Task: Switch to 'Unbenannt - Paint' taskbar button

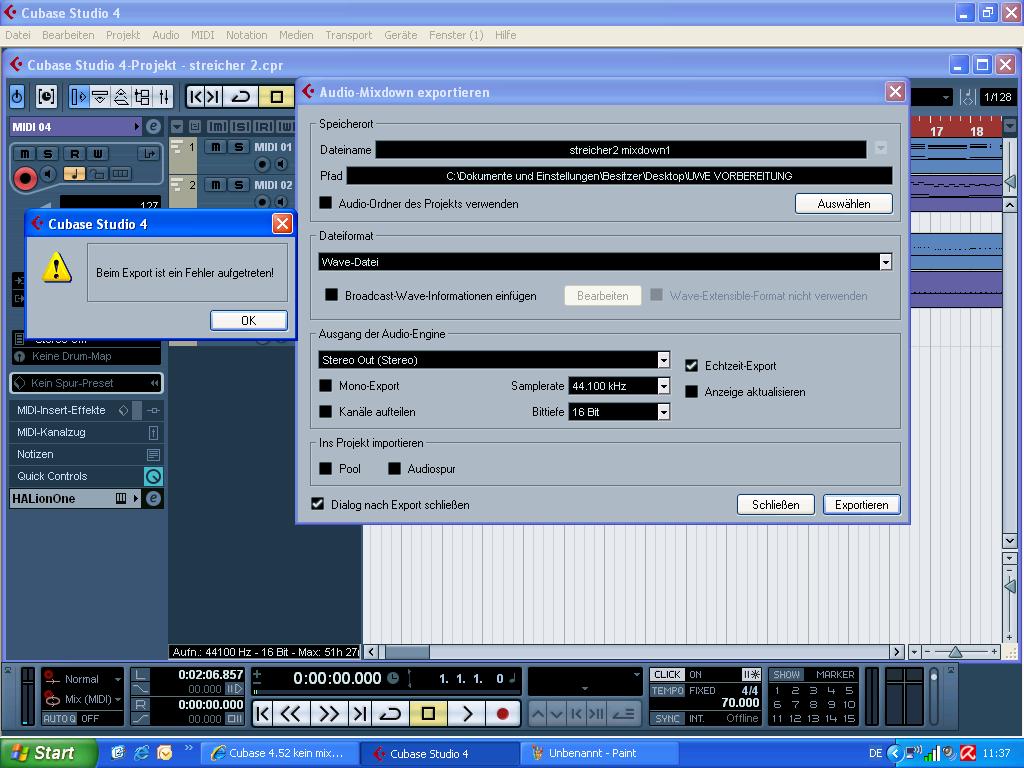Action: pos(600,753)
